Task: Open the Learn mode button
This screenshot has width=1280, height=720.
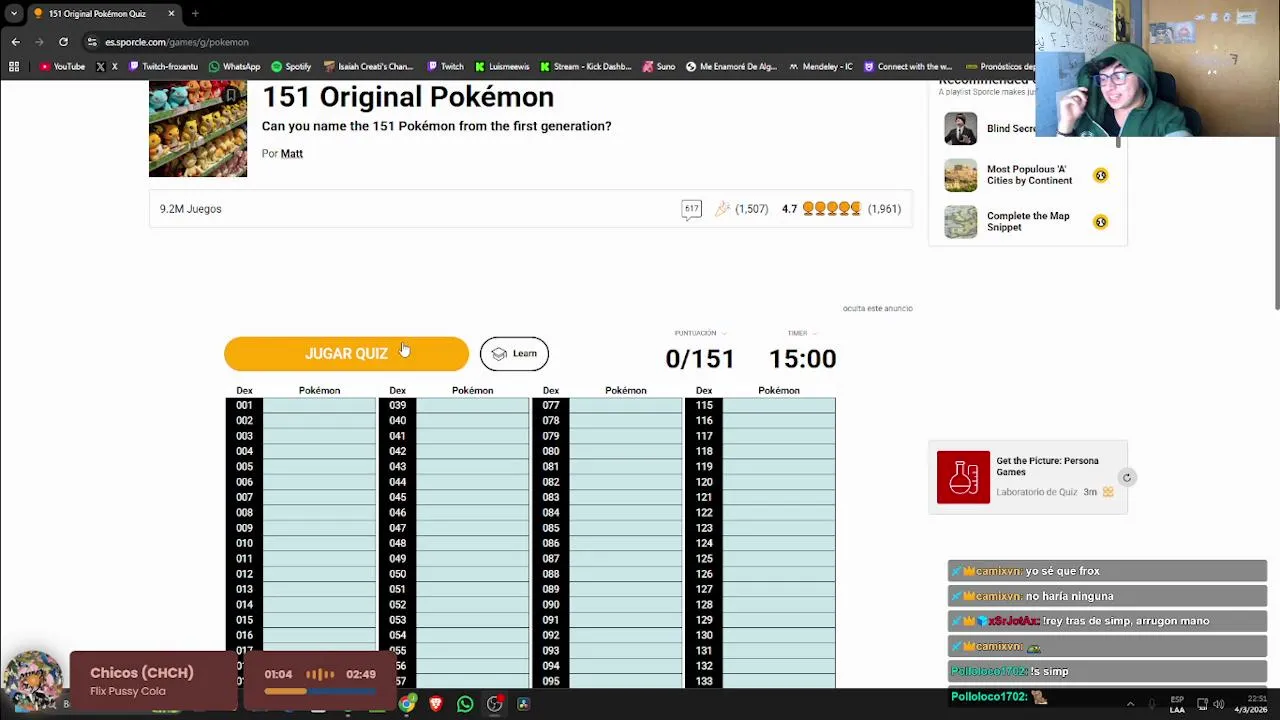Action: (x=514, y=353)
